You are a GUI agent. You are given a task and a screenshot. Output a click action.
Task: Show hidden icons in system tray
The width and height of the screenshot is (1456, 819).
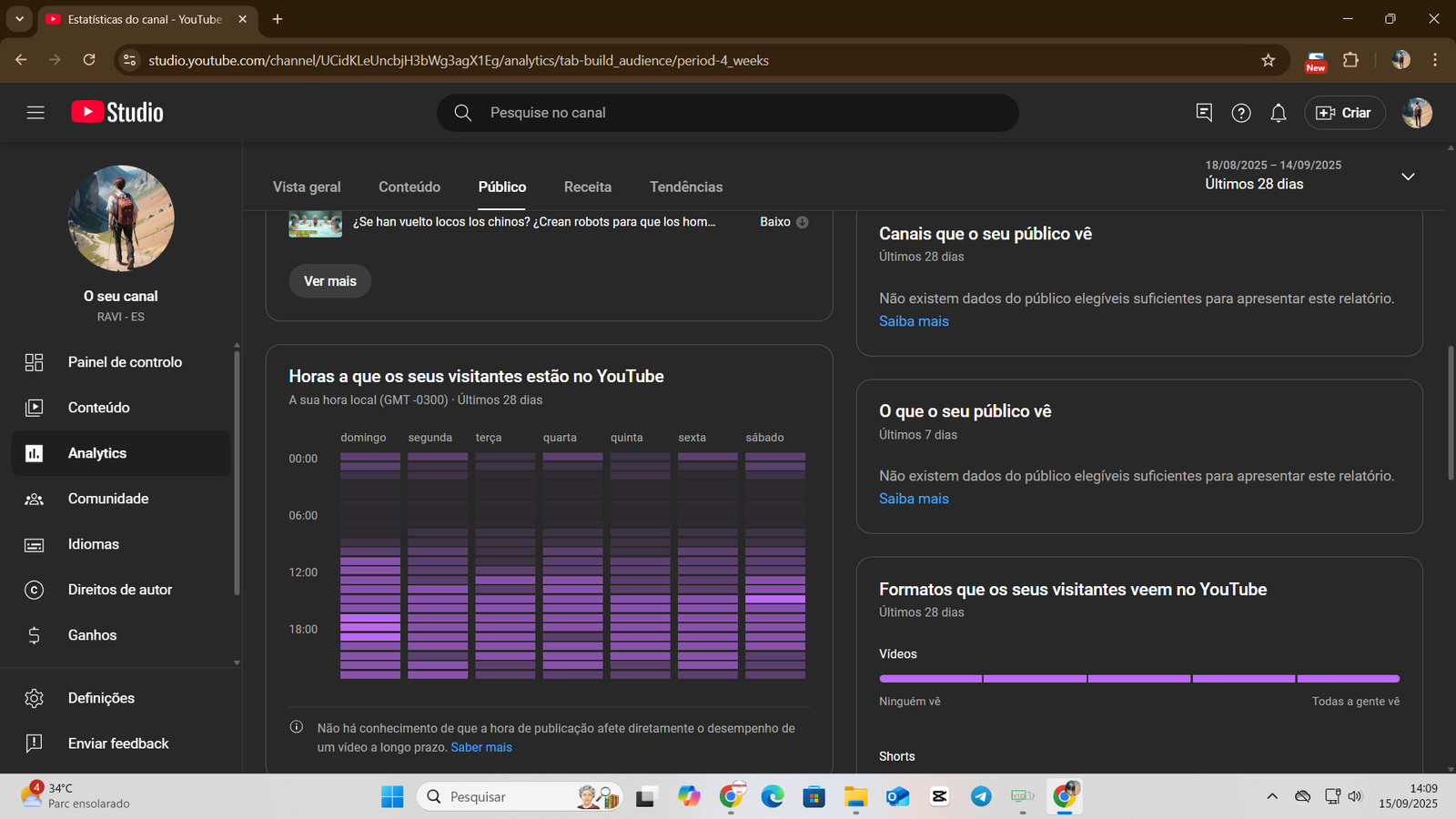1271,797
